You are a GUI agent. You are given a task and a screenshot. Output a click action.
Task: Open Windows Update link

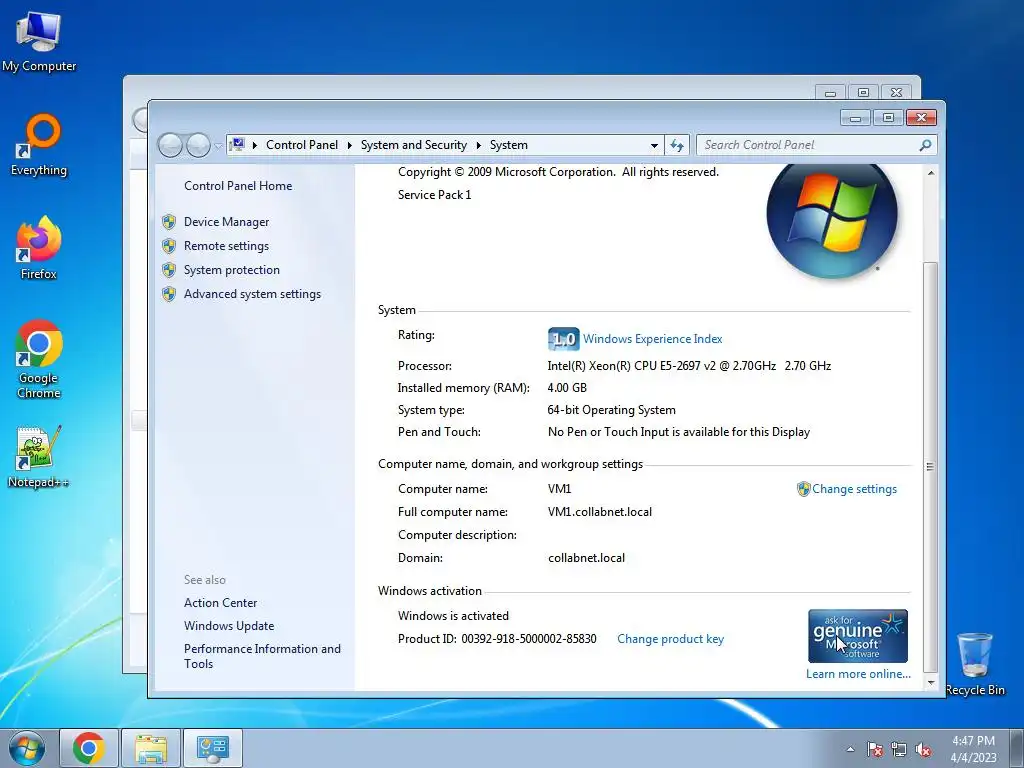coord(229,626)
